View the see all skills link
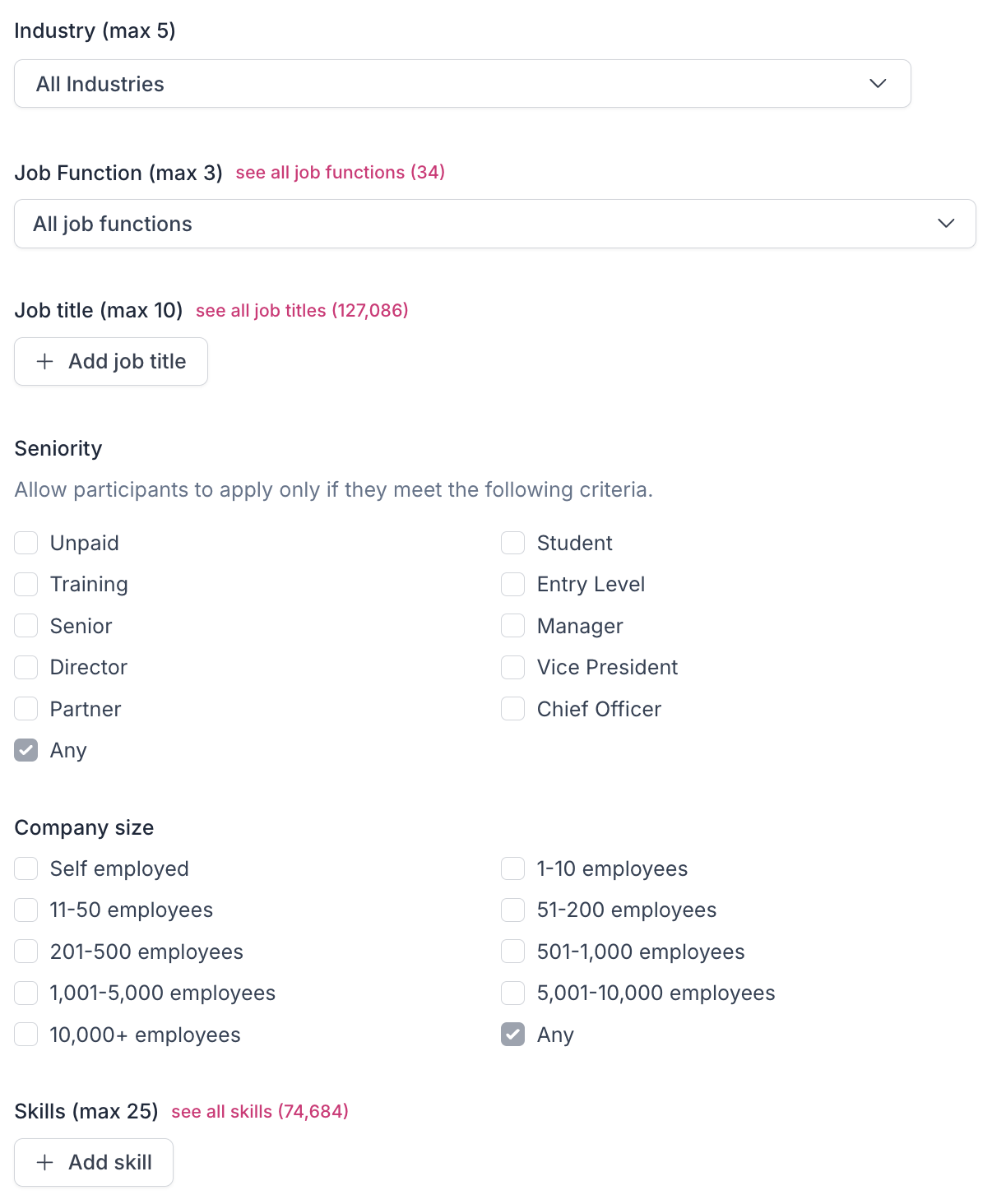 [260, 1112]
